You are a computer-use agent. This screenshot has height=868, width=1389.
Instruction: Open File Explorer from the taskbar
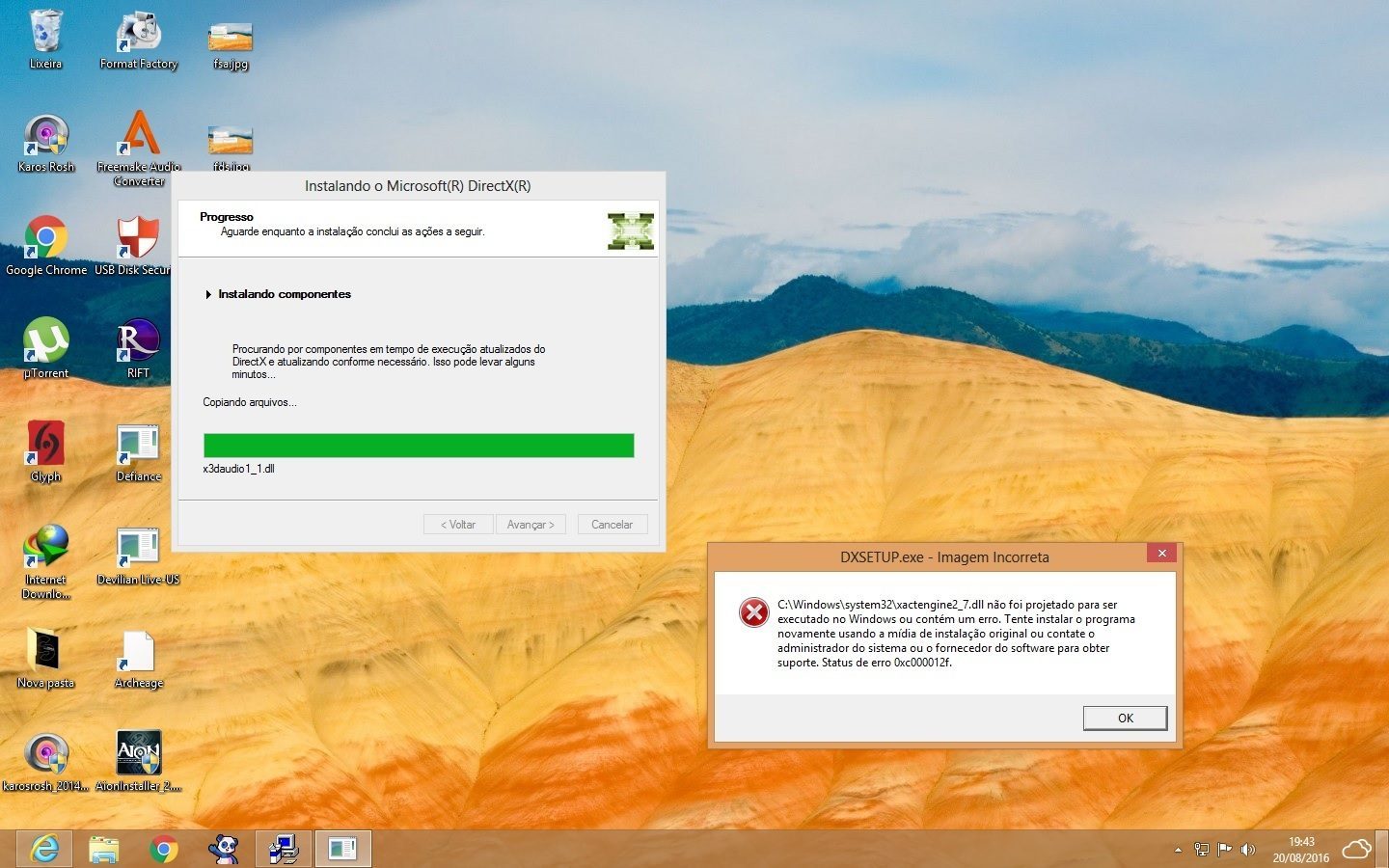click(x=103, y=849)
